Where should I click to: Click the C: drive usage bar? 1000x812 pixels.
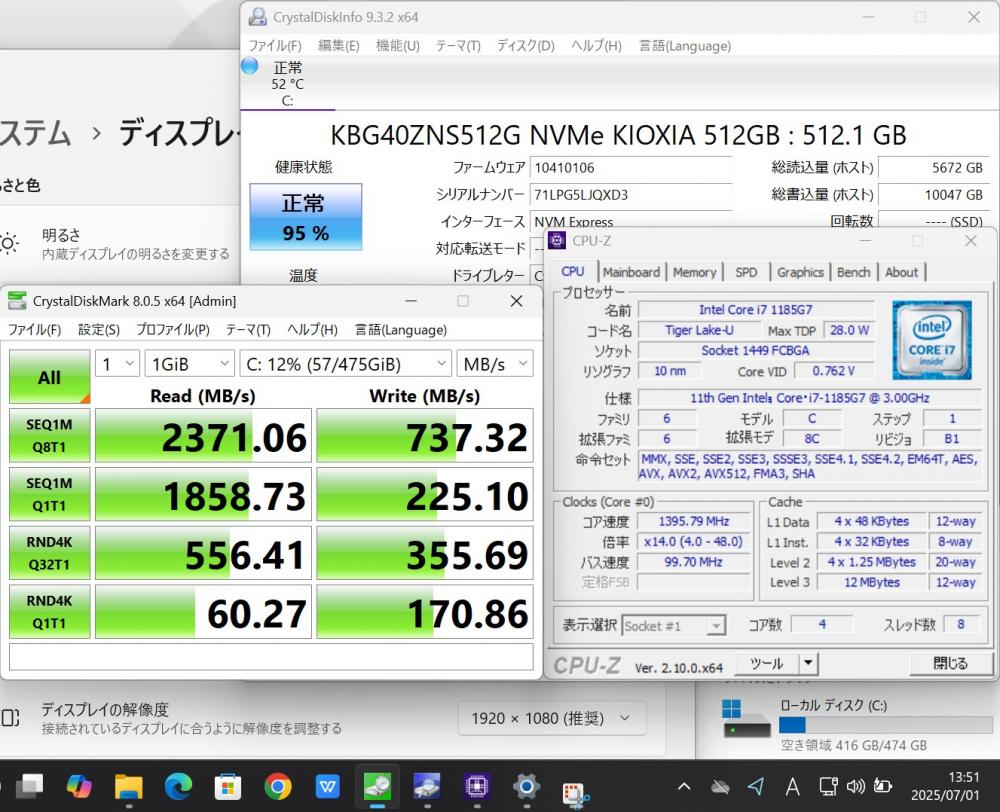pos(886,725)
